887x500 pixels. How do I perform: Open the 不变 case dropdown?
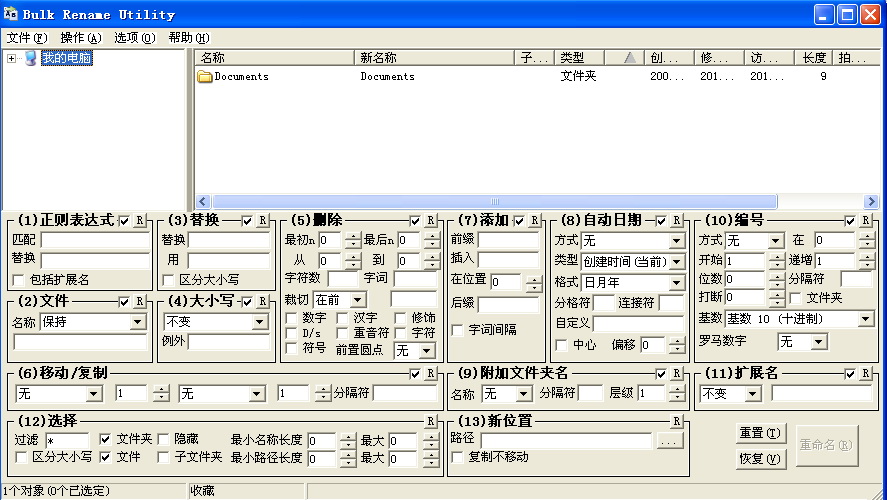tap(260, 322)
